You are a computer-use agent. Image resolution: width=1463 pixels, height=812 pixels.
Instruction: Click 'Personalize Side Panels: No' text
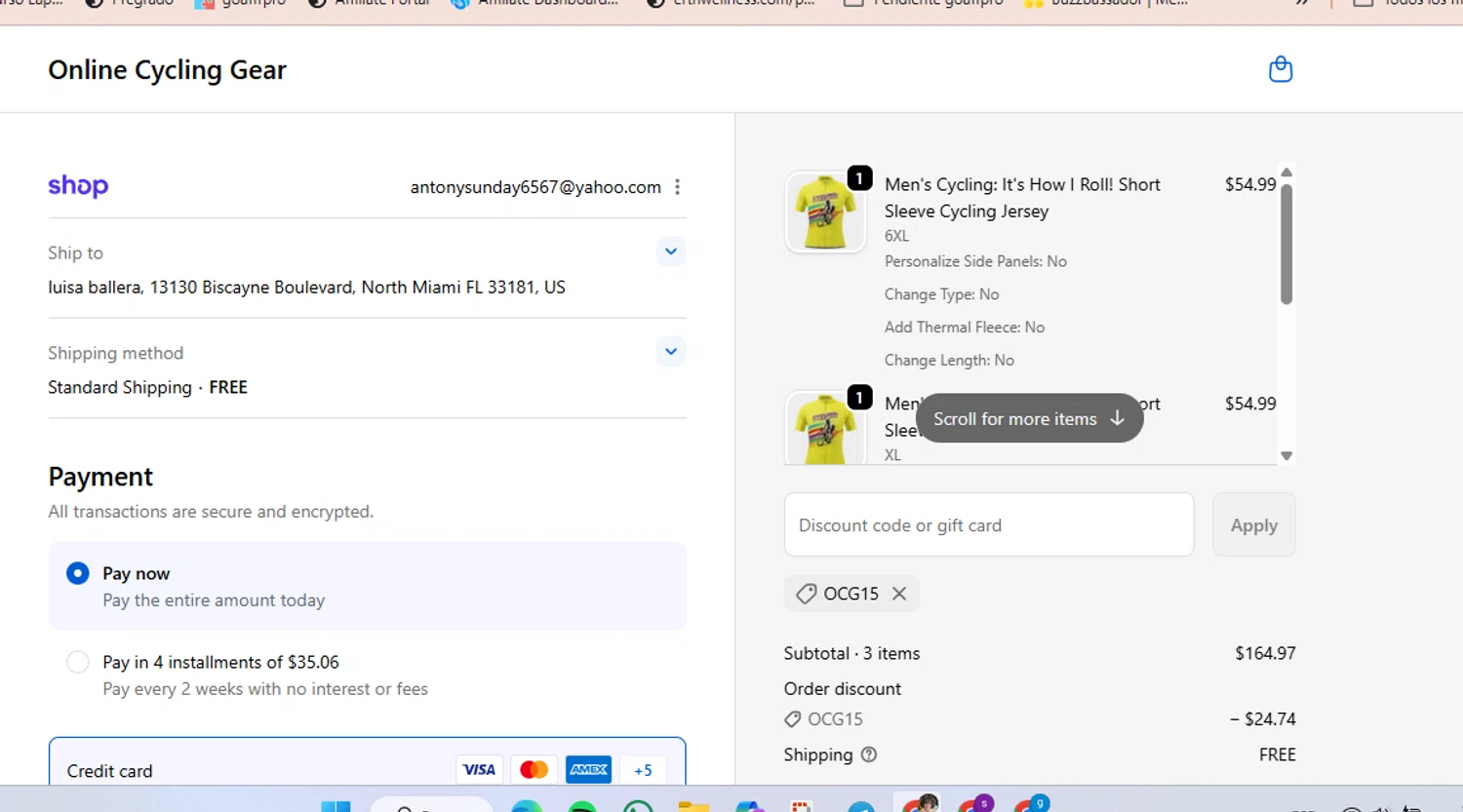click(x=975, y=261)
